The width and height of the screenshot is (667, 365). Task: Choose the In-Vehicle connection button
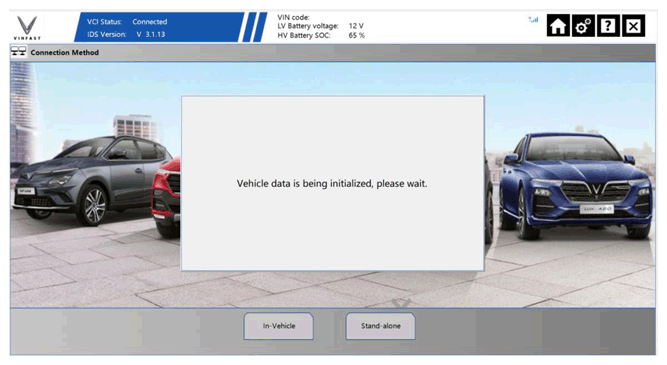279,326
